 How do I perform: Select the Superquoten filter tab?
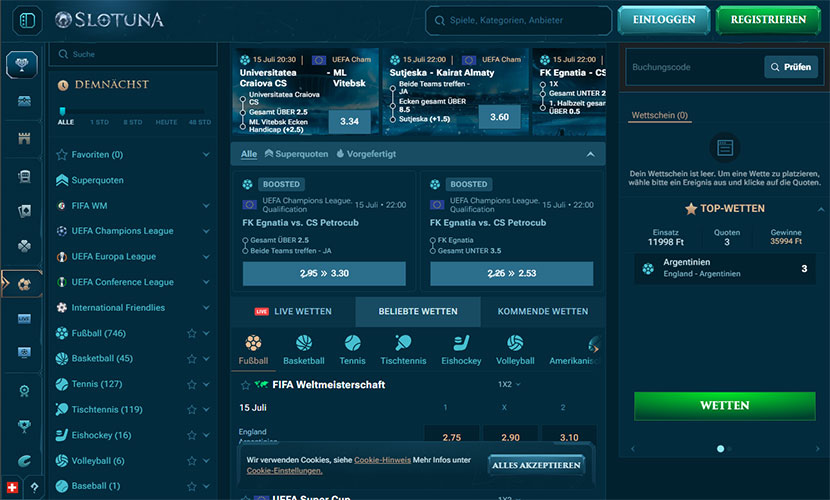[296, 154]
